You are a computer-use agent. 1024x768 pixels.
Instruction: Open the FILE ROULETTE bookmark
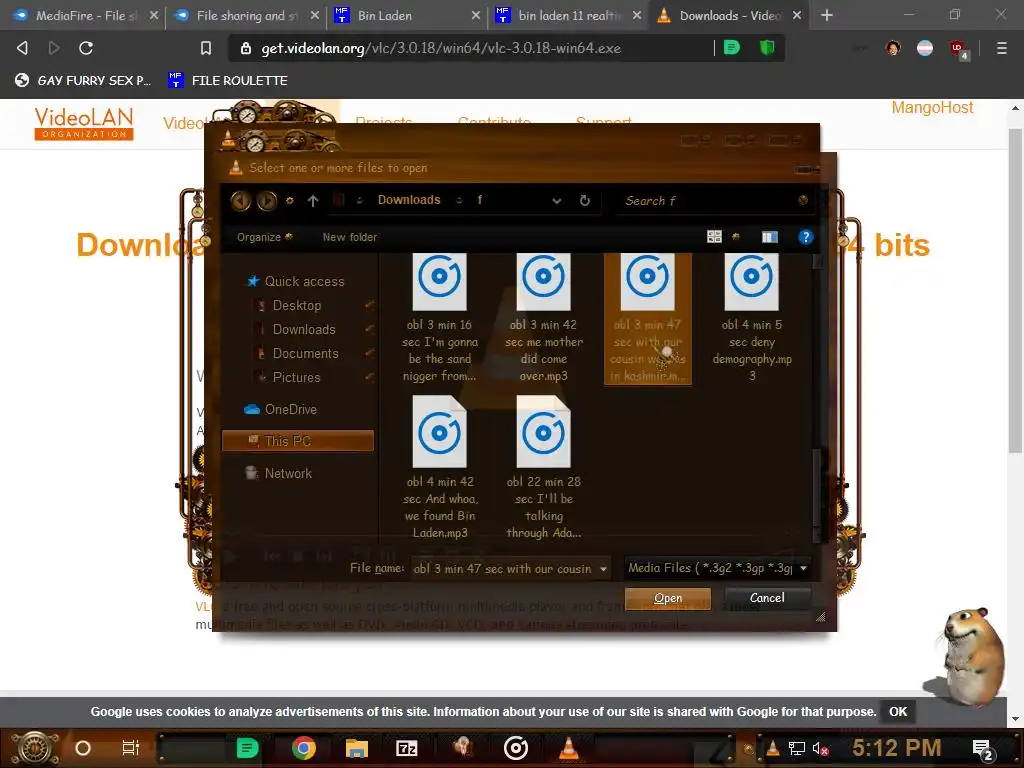228,80
